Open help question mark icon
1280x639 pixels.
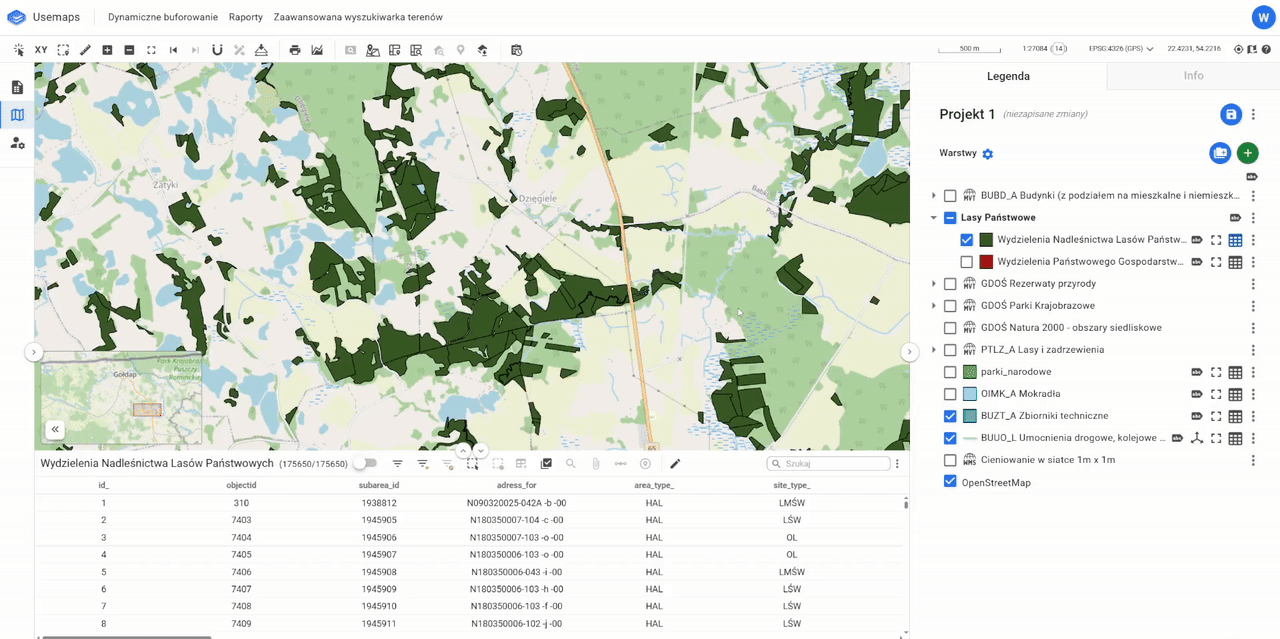(x=1266, y=49)
